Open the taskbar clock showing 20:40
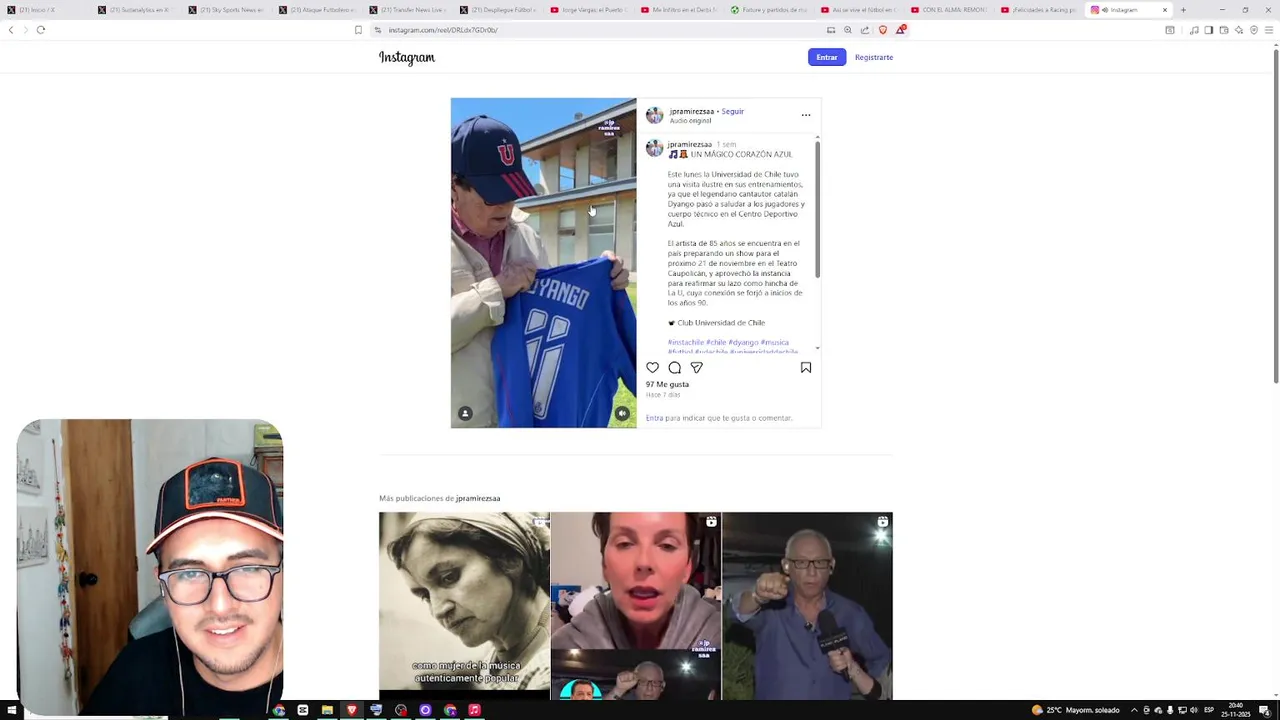 pos(1237,710)
